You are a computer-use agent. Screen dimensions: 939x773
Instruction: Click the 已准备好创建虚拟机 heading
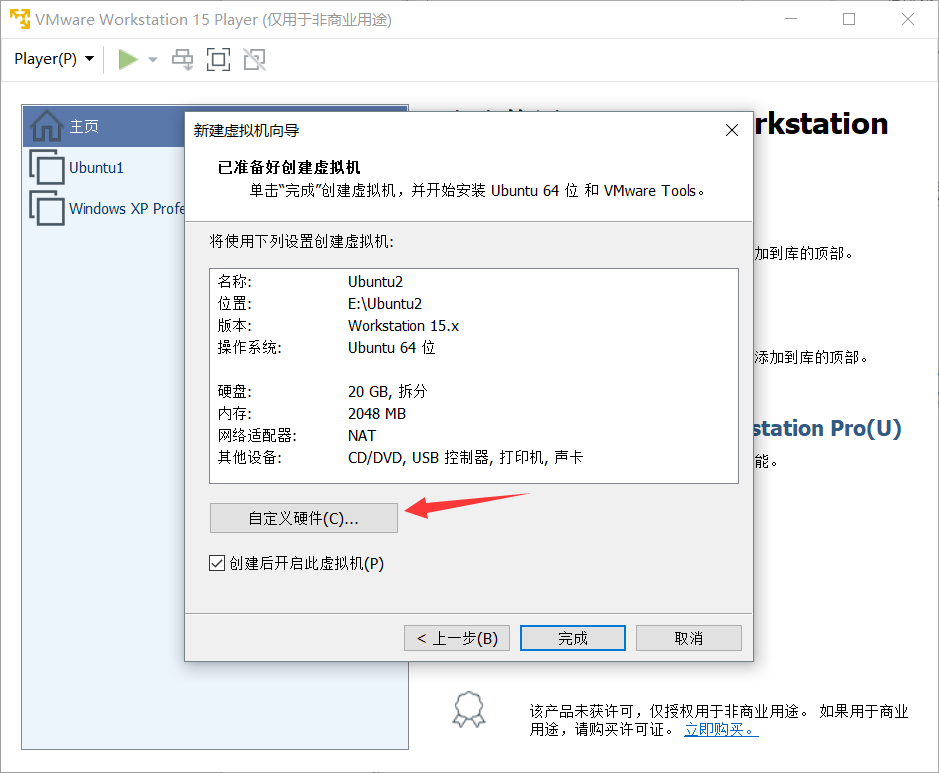(x=289, y=167)
